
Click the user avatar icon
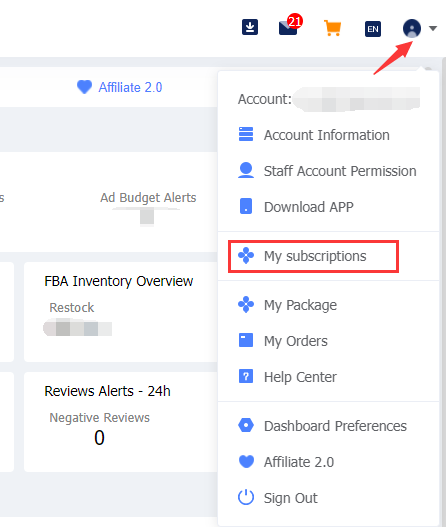click(412, 28)
